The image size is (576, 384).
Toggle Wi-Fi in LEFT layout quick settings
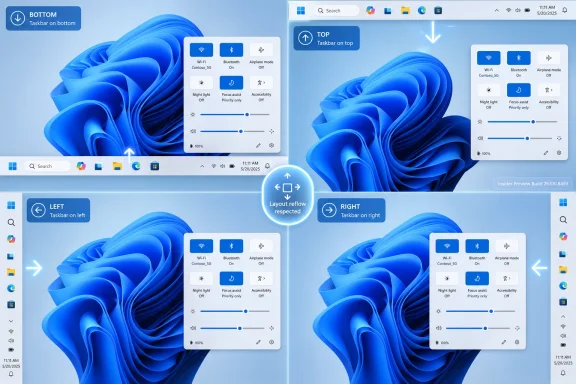pyautogui.click(x=201, y=246)
